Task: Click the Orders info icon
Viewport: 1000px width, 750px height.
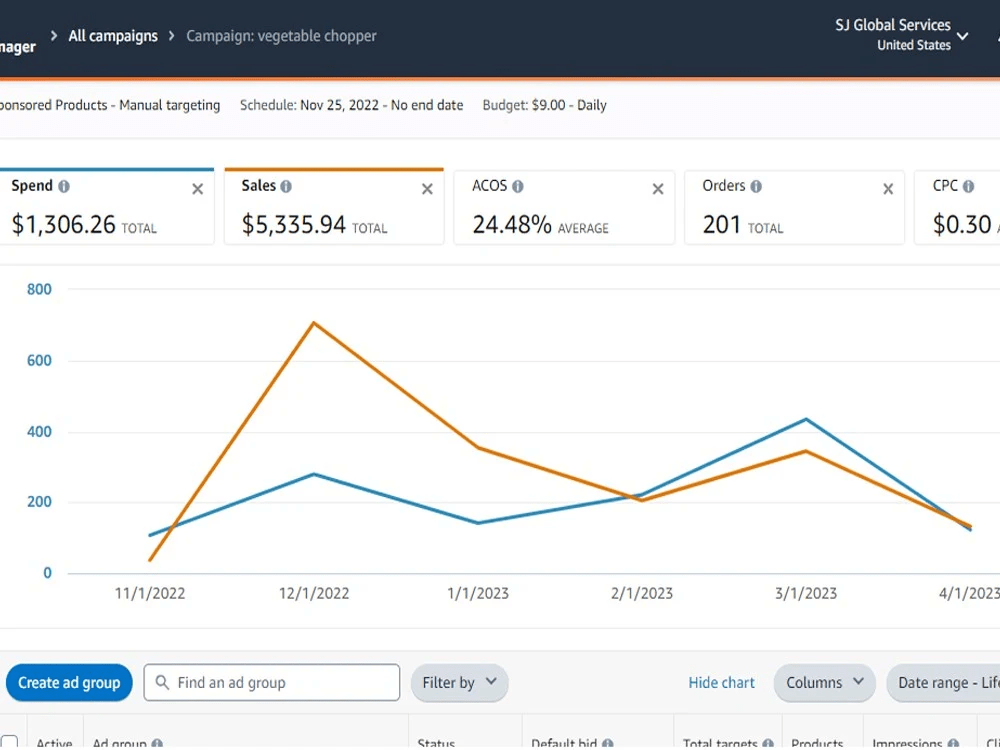Action: point(756,186)
